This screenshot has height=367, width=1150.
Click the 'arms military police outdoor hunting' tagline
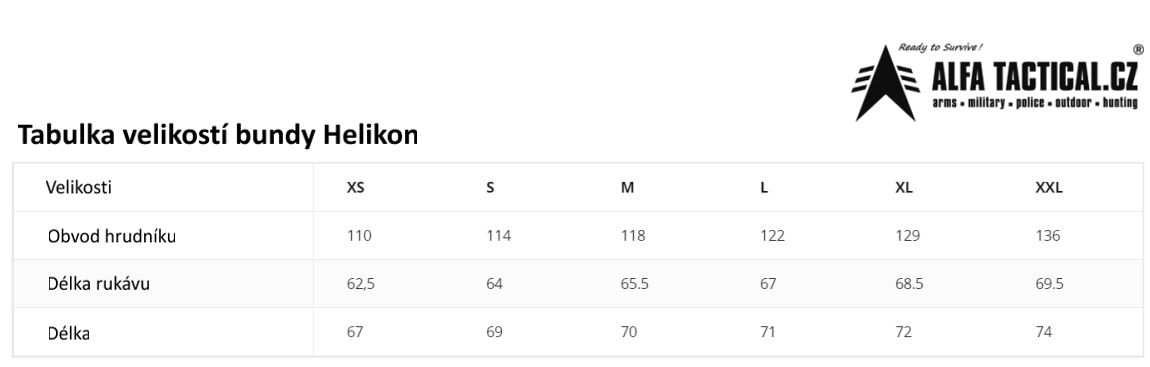tap(1035, 103)
